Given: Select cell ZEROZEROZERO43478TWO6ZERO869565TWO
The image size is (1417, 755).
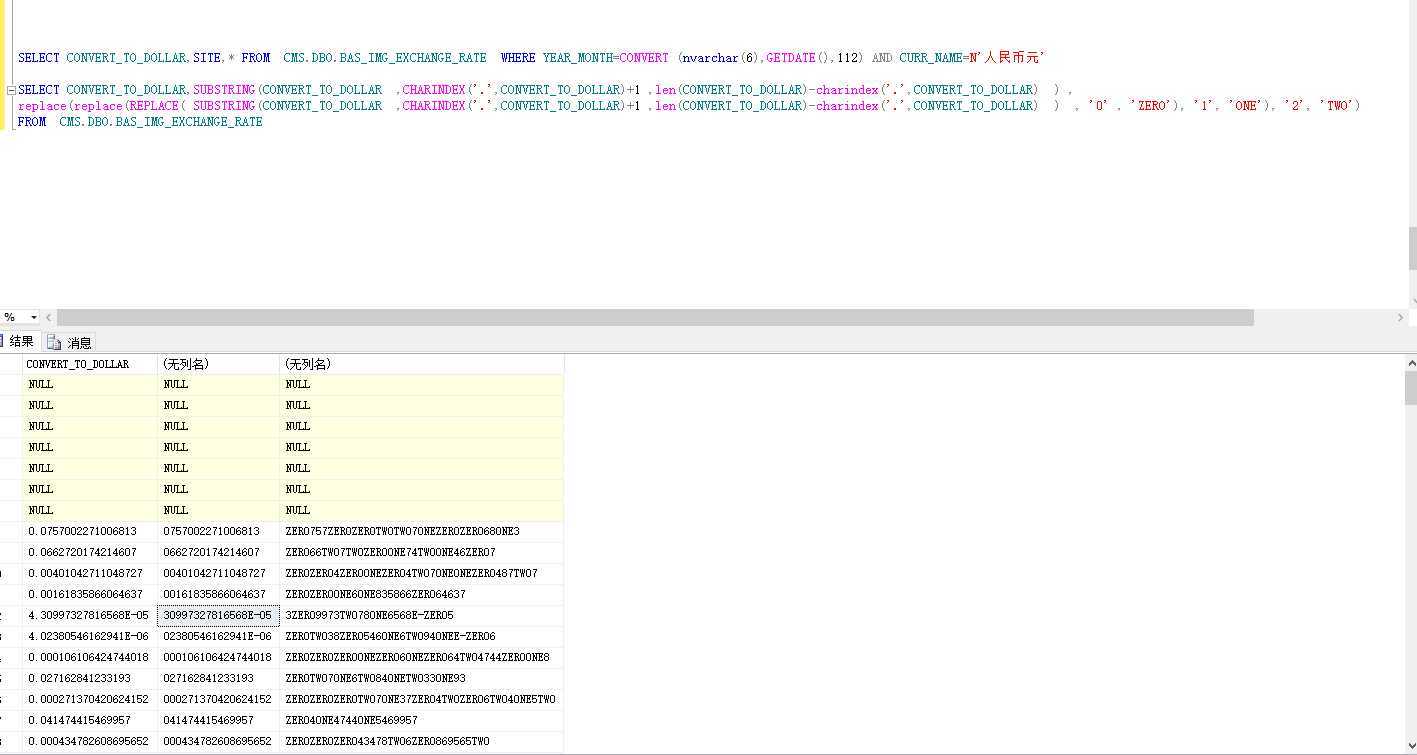Looking at the screenshot, I should tap(421, 741).
